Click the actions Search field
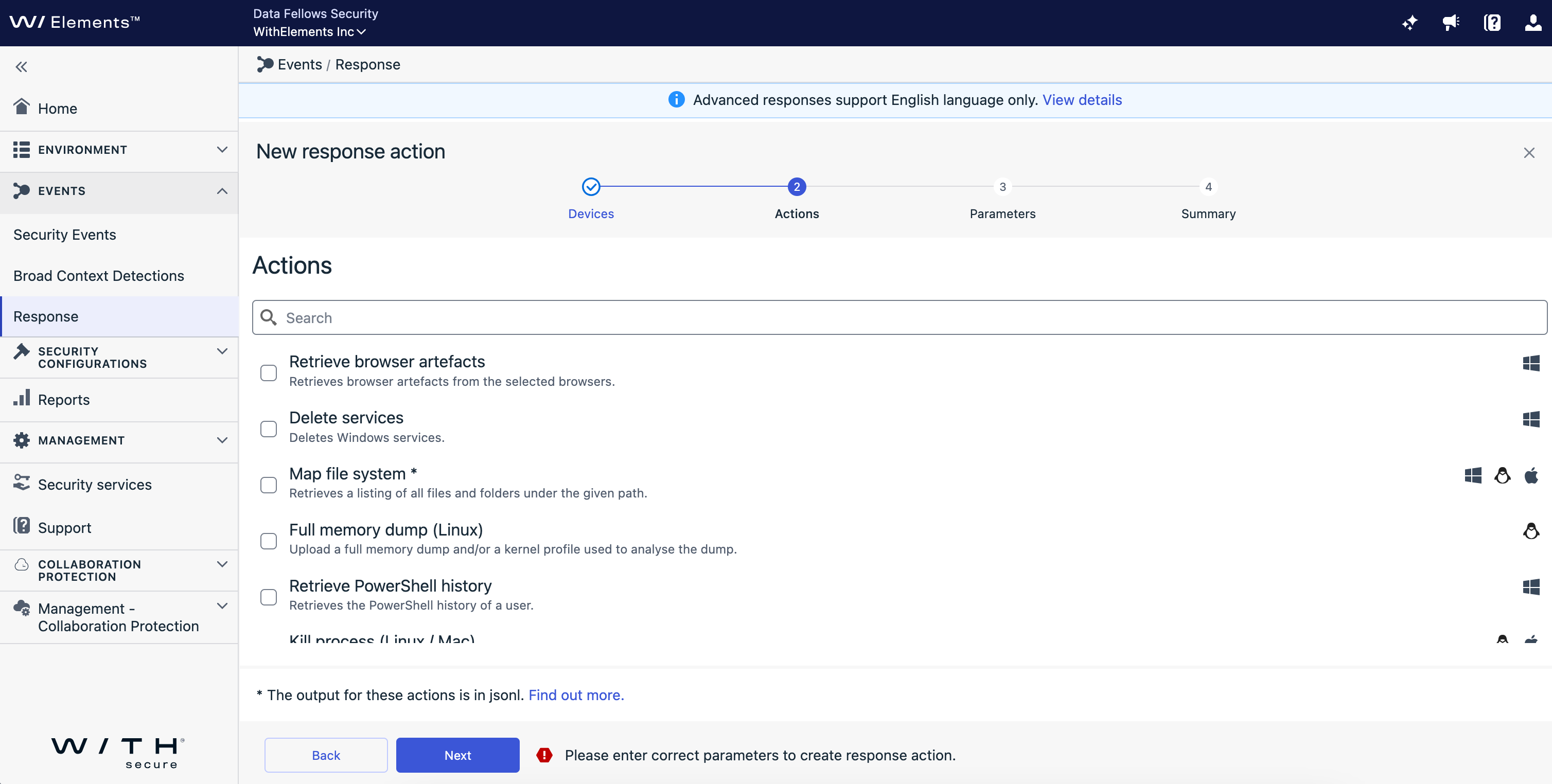Screen dimensions: 1552x784 click(898, 317)
